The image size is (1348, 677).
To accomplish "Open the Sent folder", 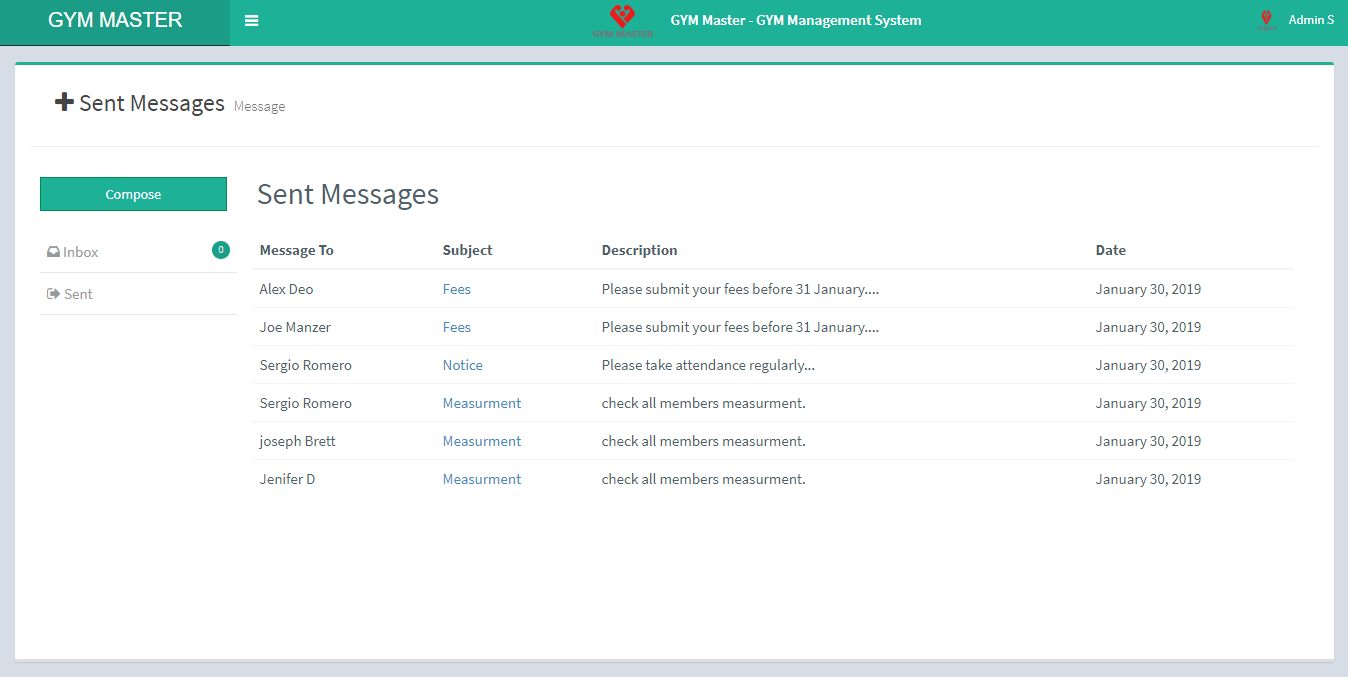I will coord(78,295).
